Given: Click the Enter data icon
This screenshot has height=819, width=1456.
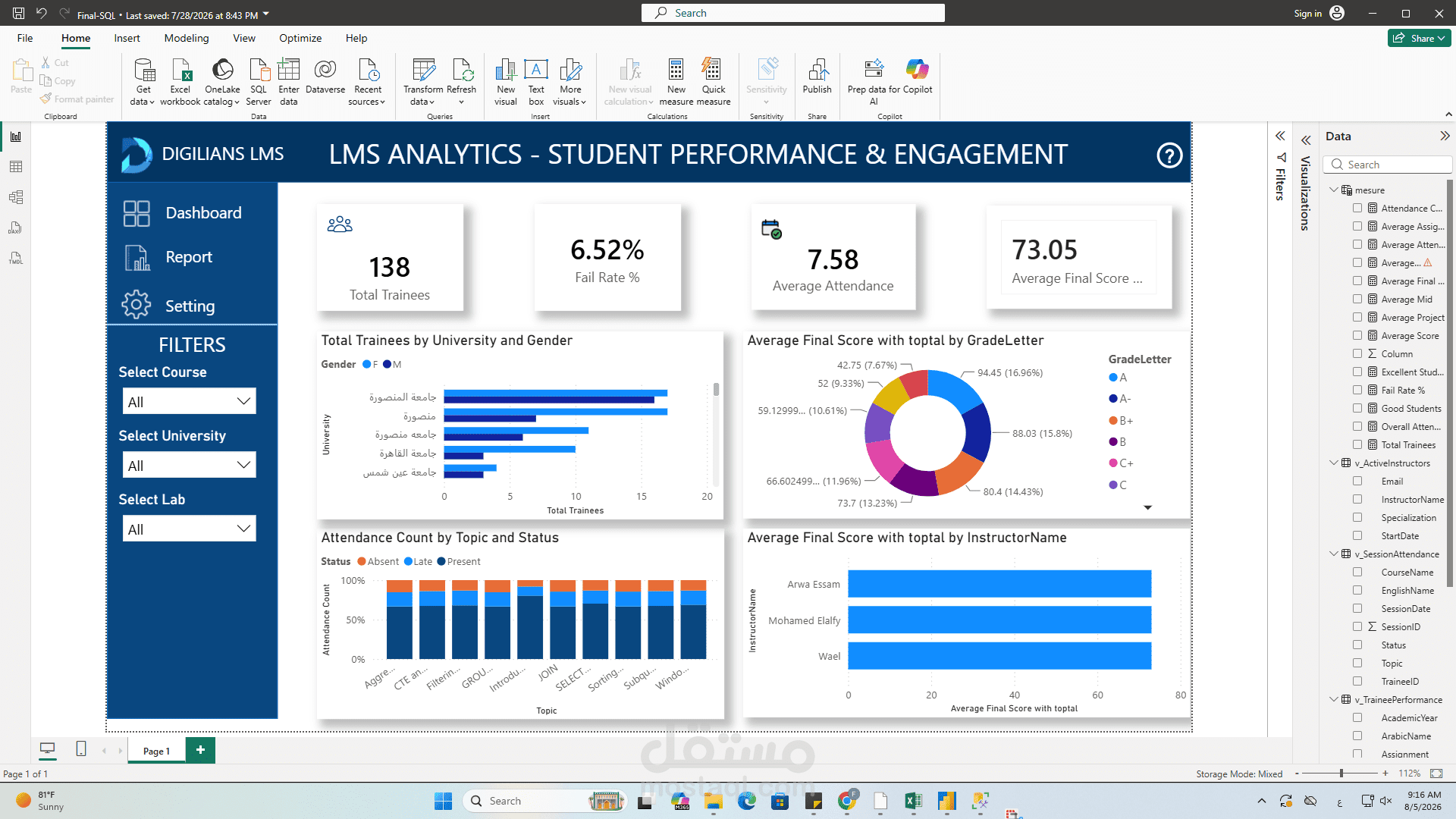Looking at the screenshot, I should point(289,70).
